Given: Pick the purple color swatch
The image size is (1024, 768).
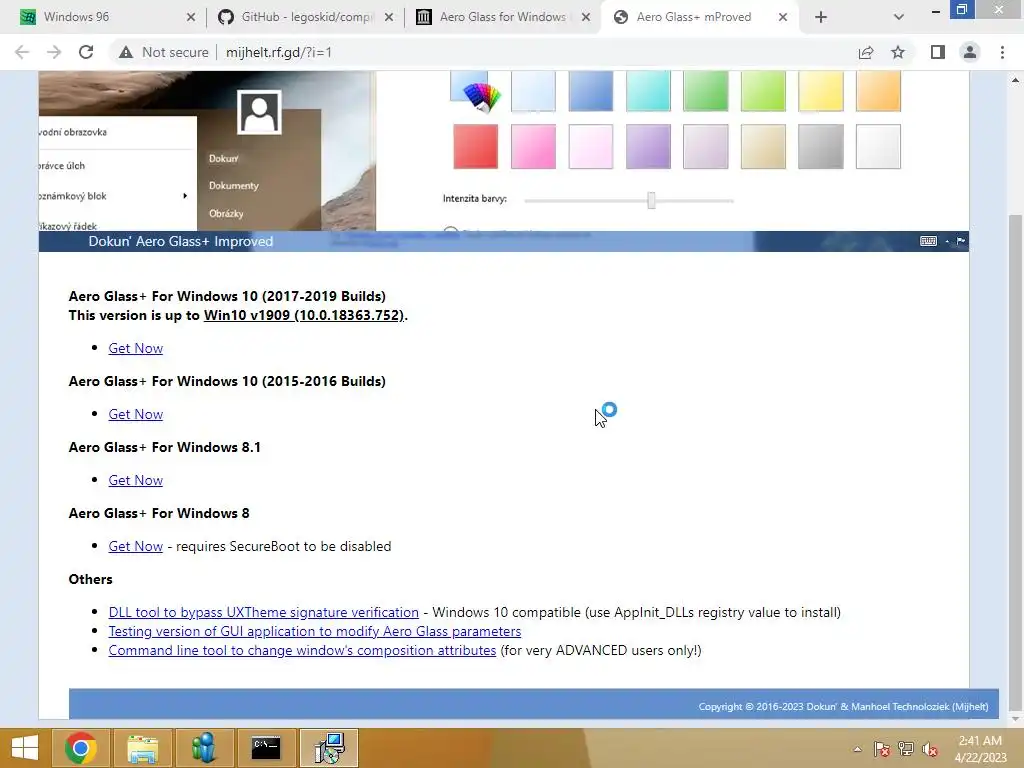Looking at the screenshot, I should click(x=648, y=146).
